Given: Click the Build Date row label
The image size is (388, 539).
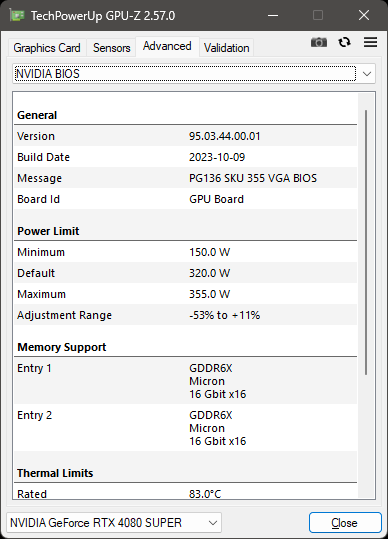Looking at the screenshot, I should click(43, 157).
